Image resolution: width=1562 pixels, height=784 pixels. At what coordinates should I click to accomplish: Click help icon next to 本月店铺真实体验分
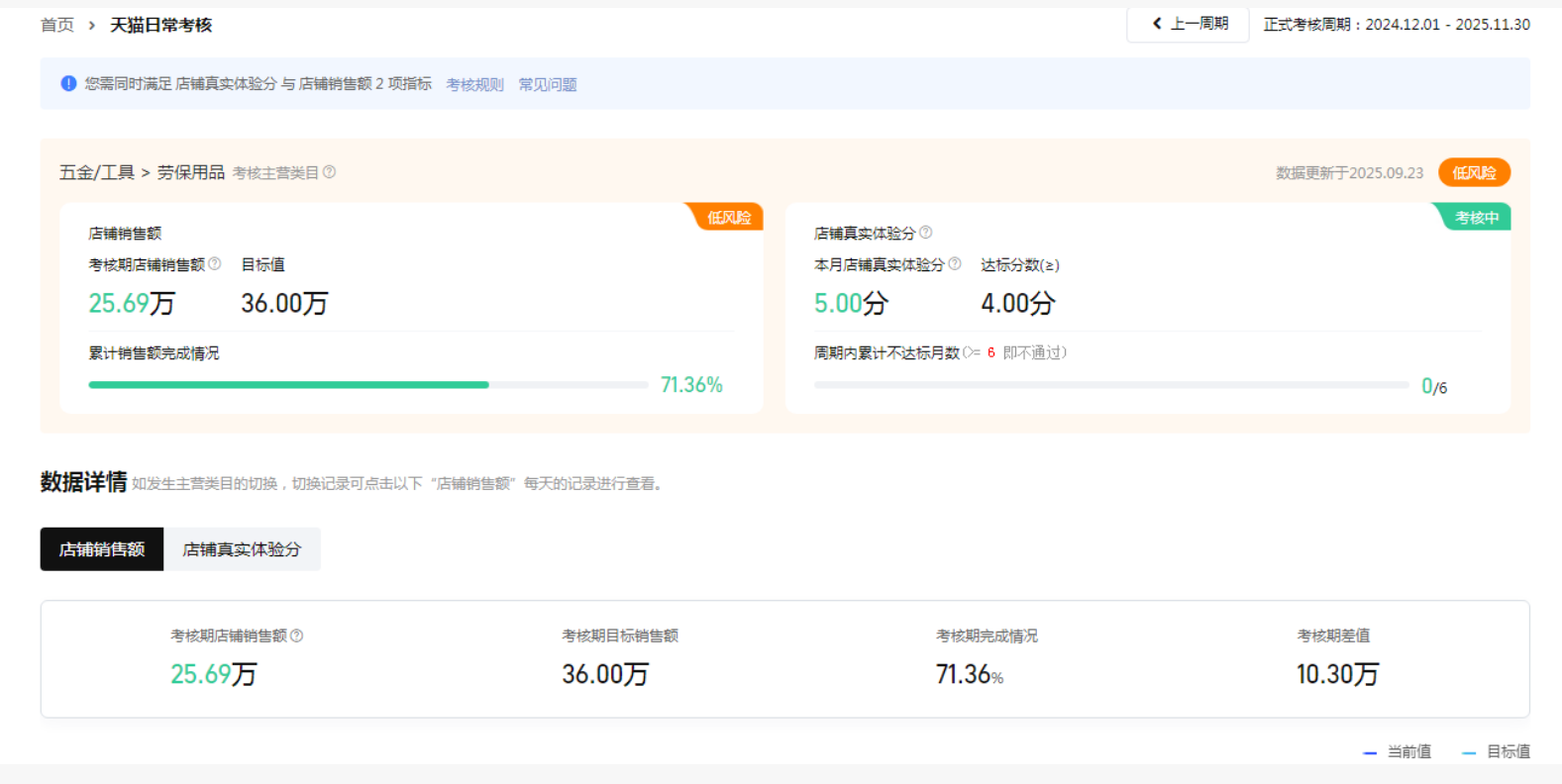[955, 264]
